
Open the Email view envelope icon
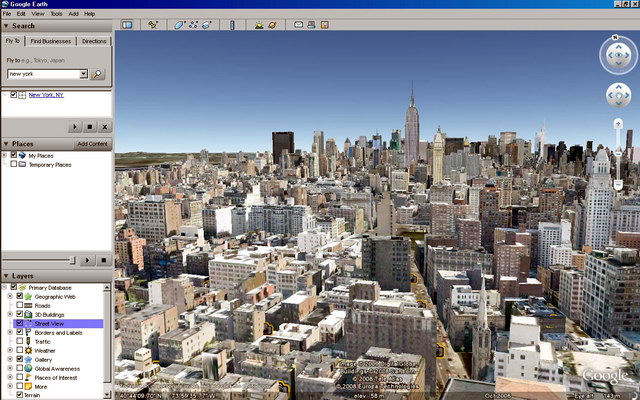point(299,25)
